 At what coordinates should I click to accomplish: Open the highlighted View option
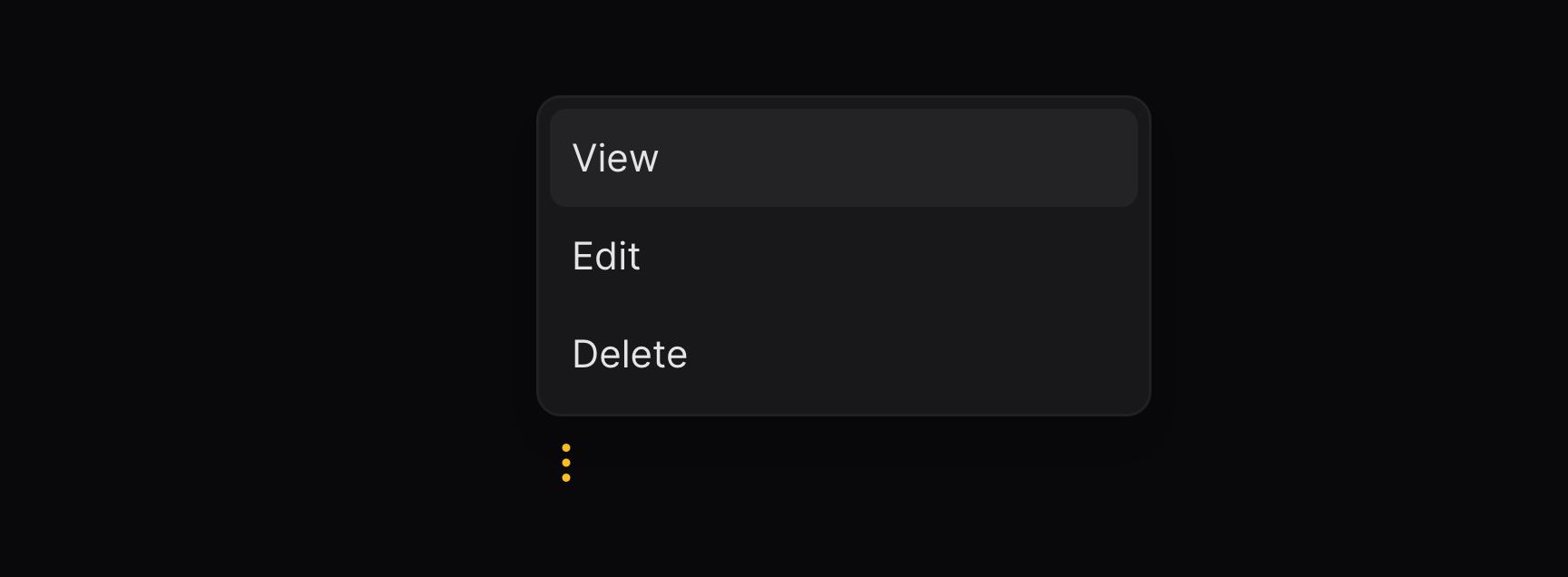(x=844, y=158)
